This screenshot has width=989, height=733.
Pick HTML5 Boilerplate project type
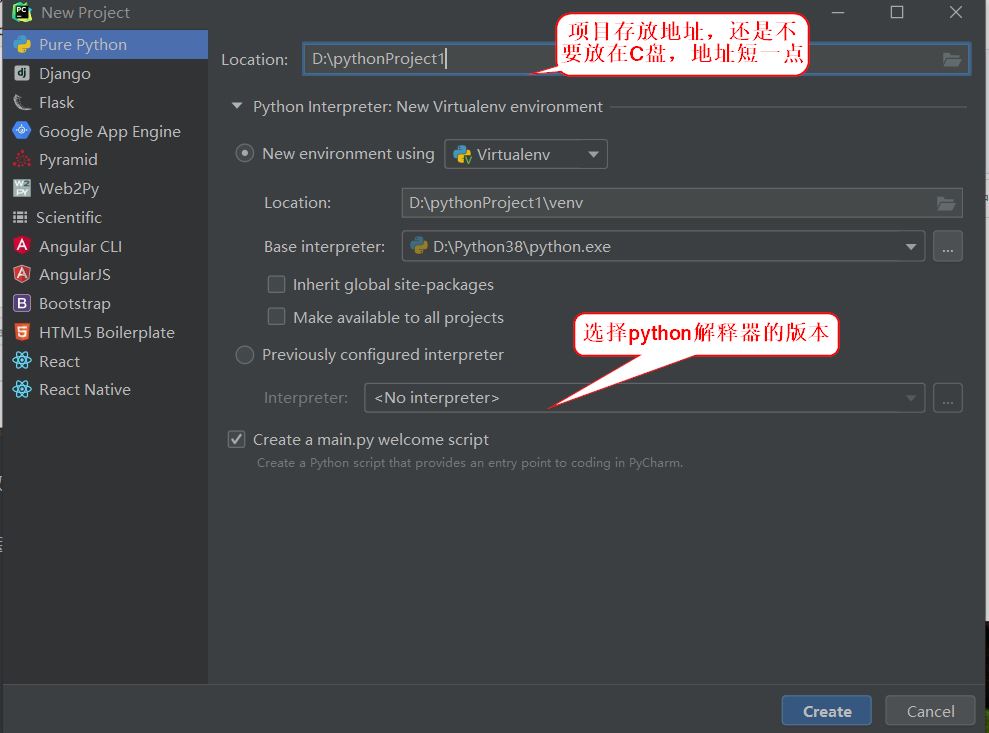point(105,332)
